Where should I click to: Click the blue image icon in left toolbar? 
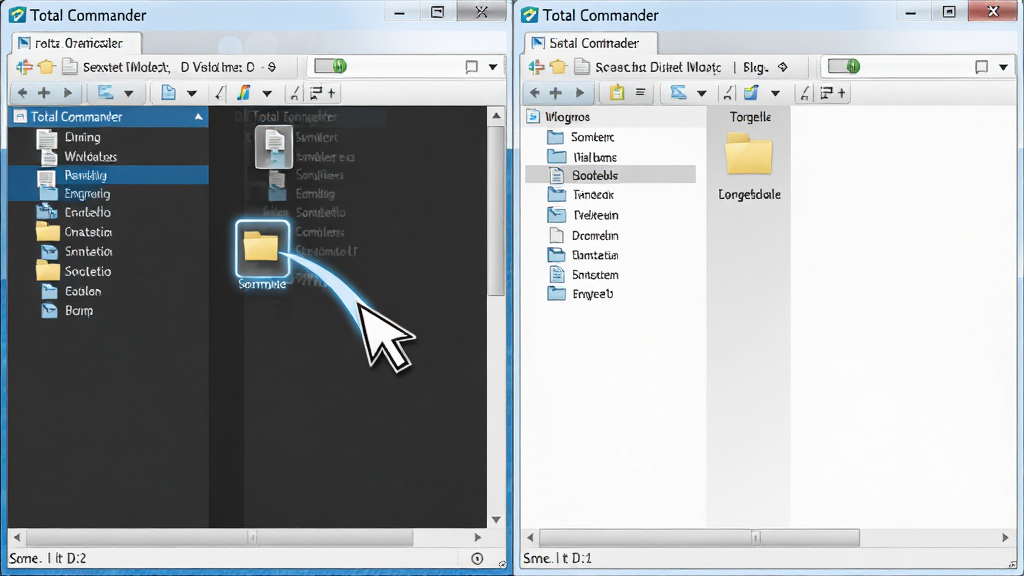coord(105,92)
